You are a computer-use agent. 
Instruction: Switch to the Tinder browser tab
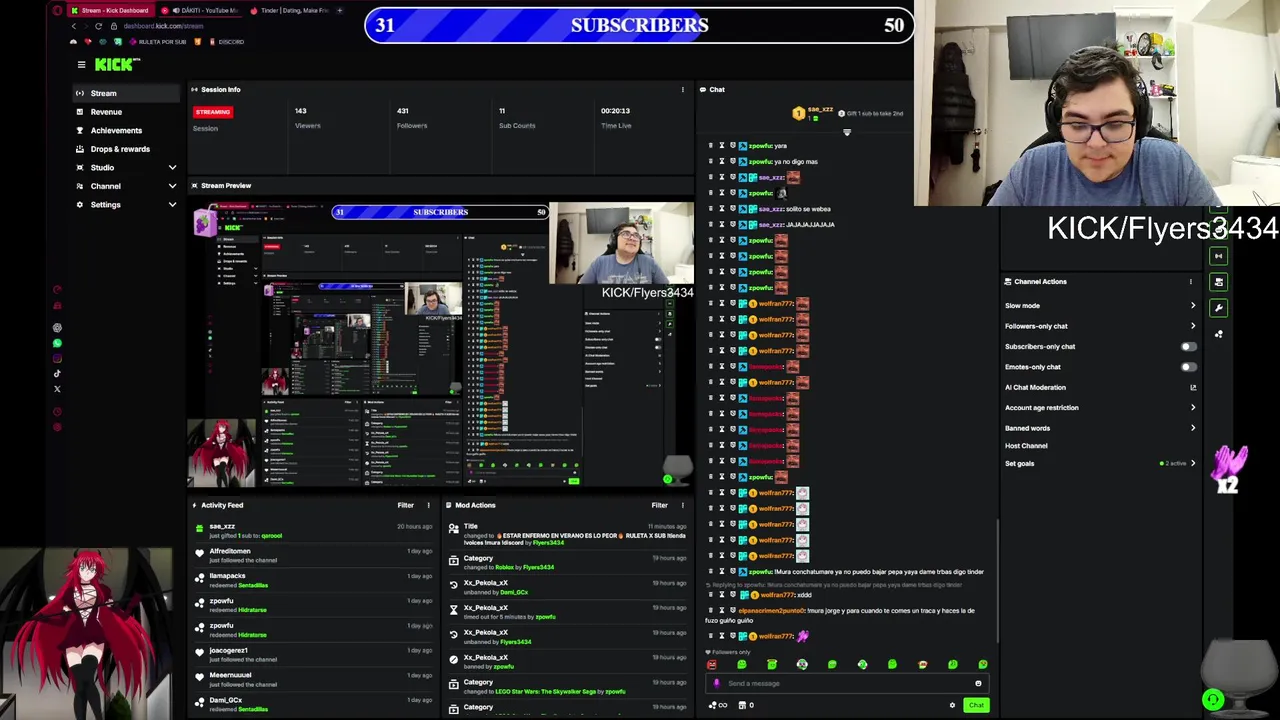click(x=289, y=10)
